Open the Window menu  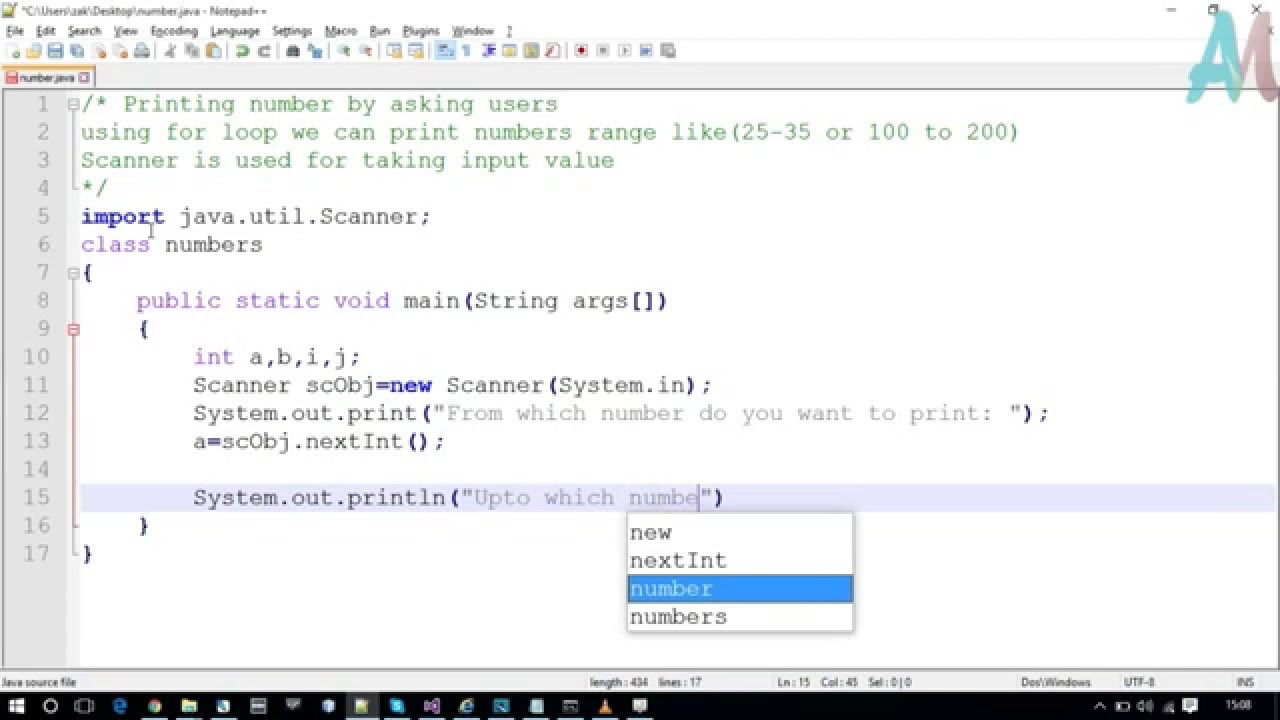point(473,31)
